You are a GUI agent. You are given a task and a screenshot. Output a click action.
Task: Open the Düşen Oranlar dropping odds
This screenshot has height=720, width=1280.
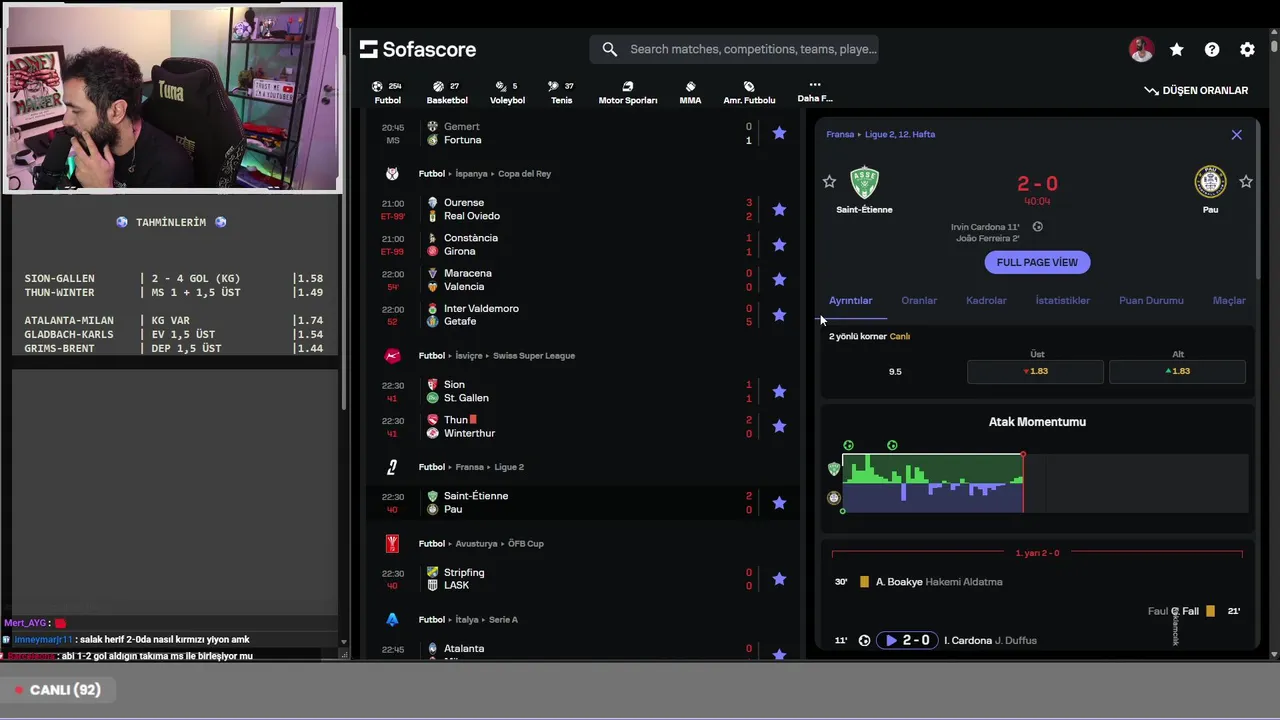(1196, 90)
